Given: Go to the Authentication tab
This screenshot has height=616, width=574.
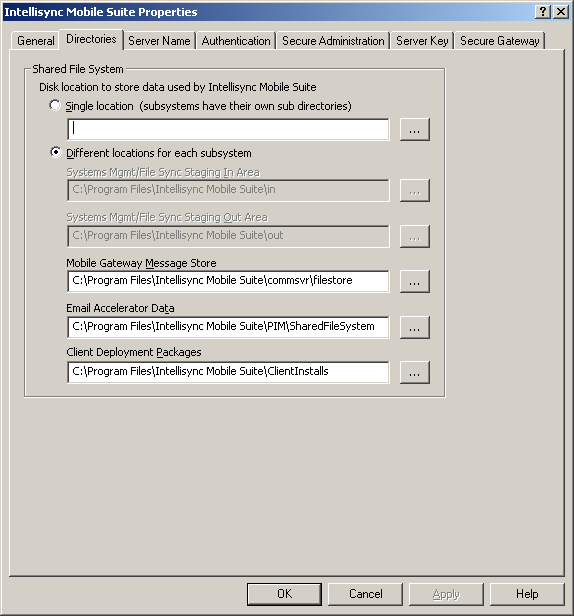Looking at the screenshot, I should coord(236,41).
